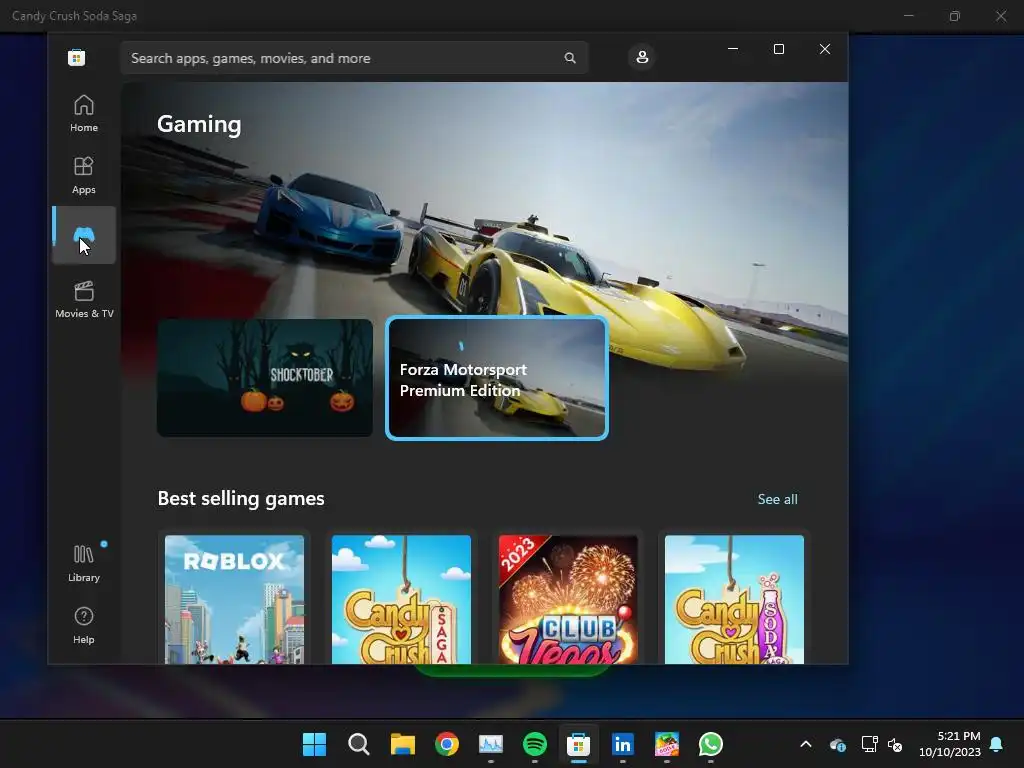Screen dimensions: 1024x768
Task: Open clock showing 5:21 PM
Action: pyautogui.click(x=950, y=744)
